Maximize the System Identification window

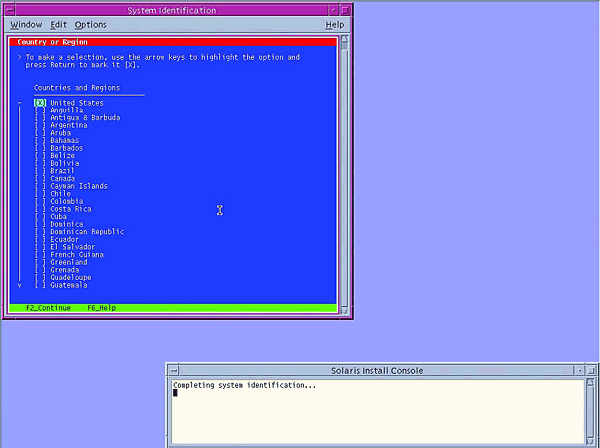[345, 10]
